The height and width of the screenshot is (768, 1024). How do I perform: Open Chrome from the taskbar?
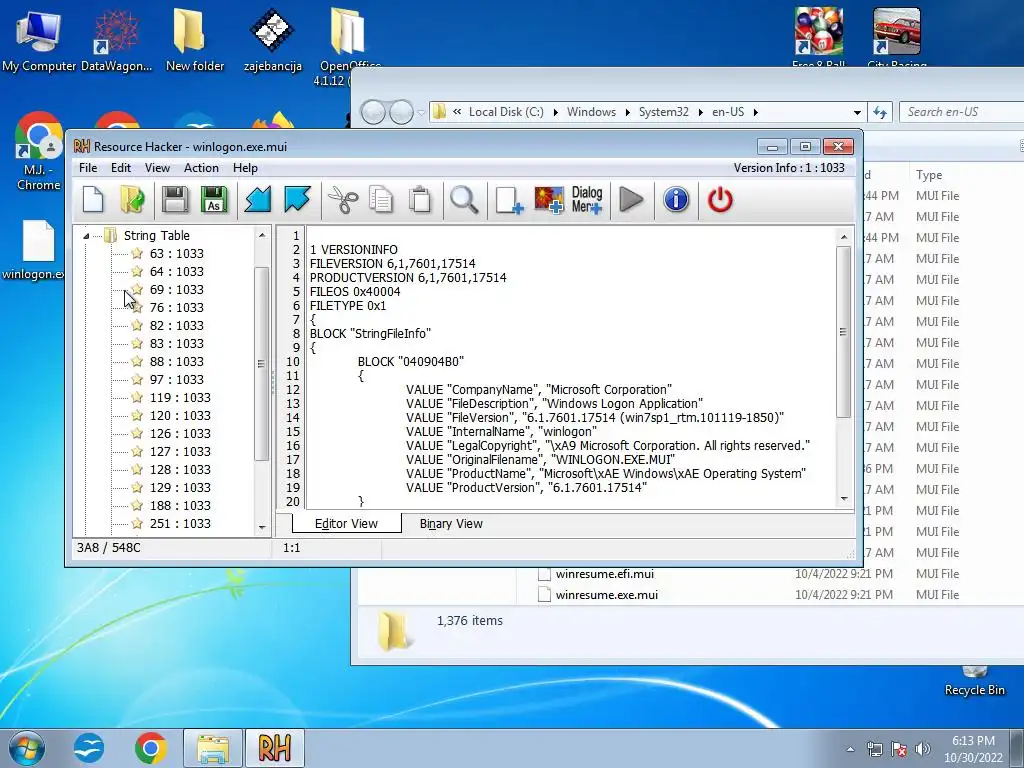click(151, 748)
